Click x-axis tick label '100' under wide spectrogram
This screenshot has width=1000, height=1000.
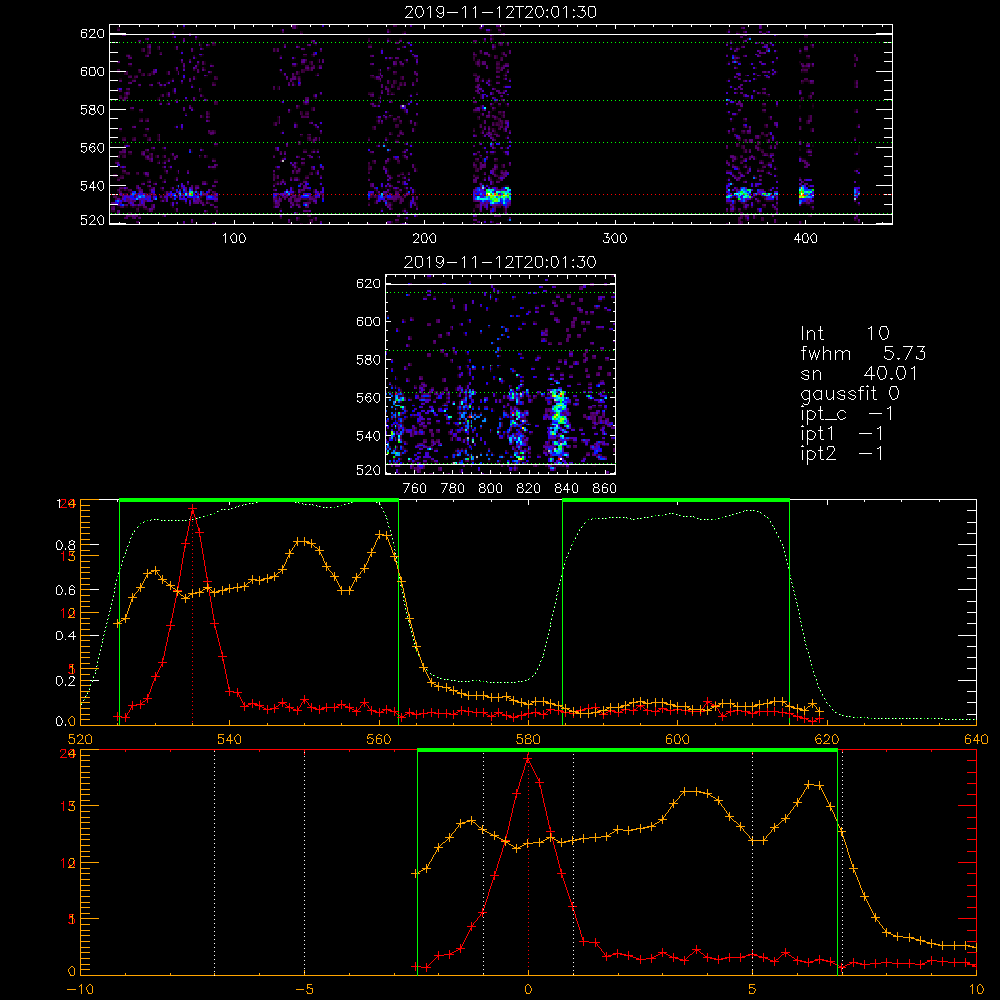point(234,239)
